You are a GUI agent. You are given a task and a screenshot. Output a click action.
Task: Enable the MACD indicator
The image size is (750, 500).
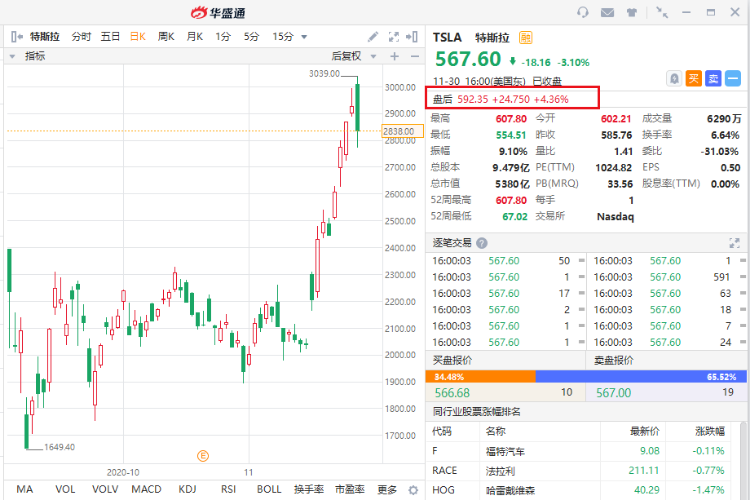click(x=146, y=489)
